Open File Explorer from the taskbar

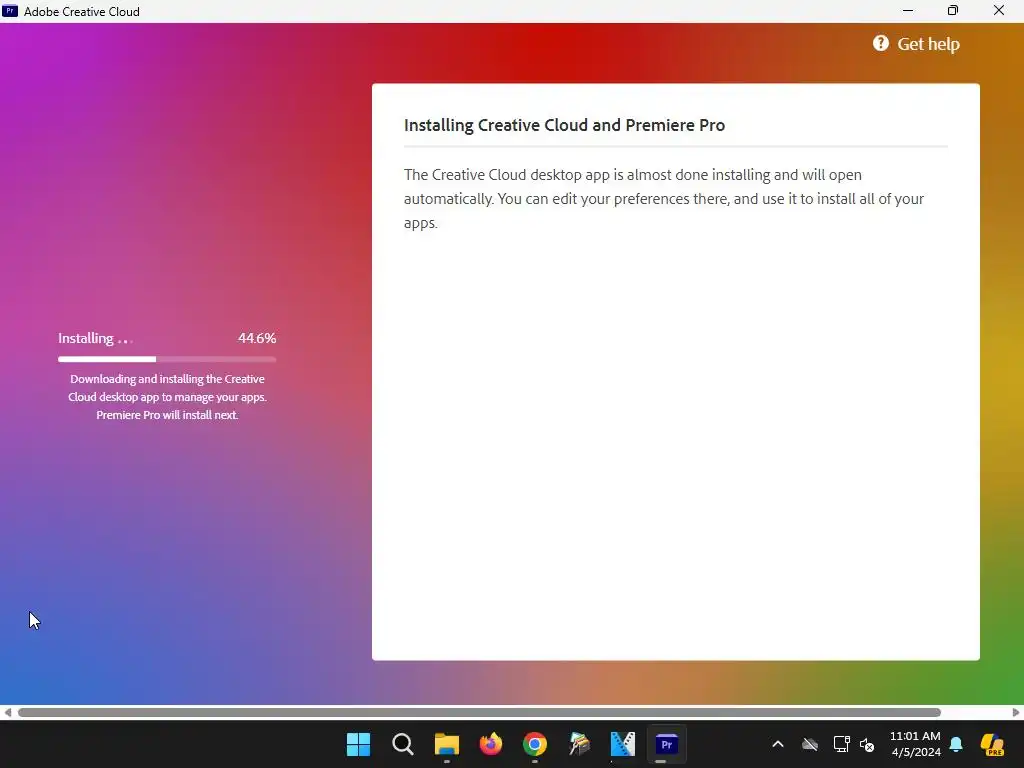click(447, 744)
